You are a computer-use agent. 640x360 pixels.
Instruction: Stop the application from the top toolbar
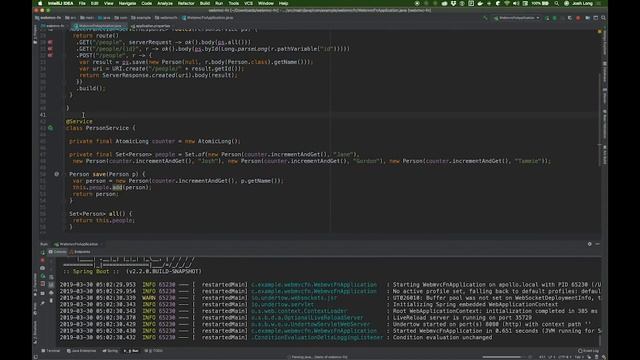tap(578, 18)
